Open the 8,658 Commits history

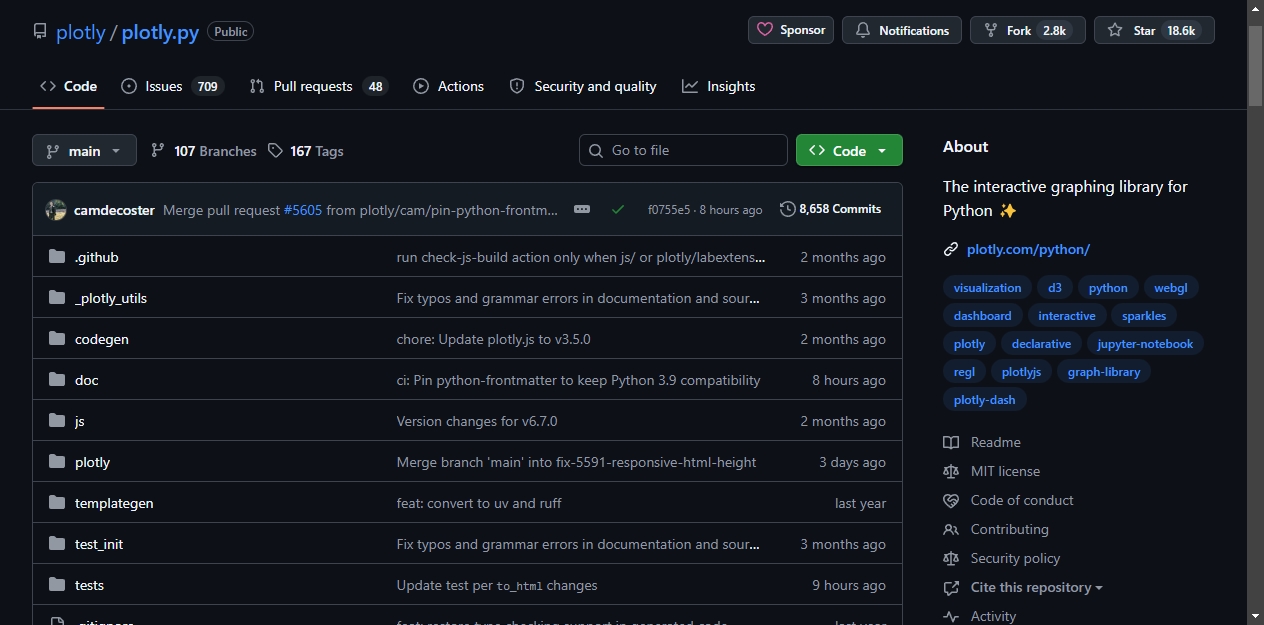click(x=830, y=209)
